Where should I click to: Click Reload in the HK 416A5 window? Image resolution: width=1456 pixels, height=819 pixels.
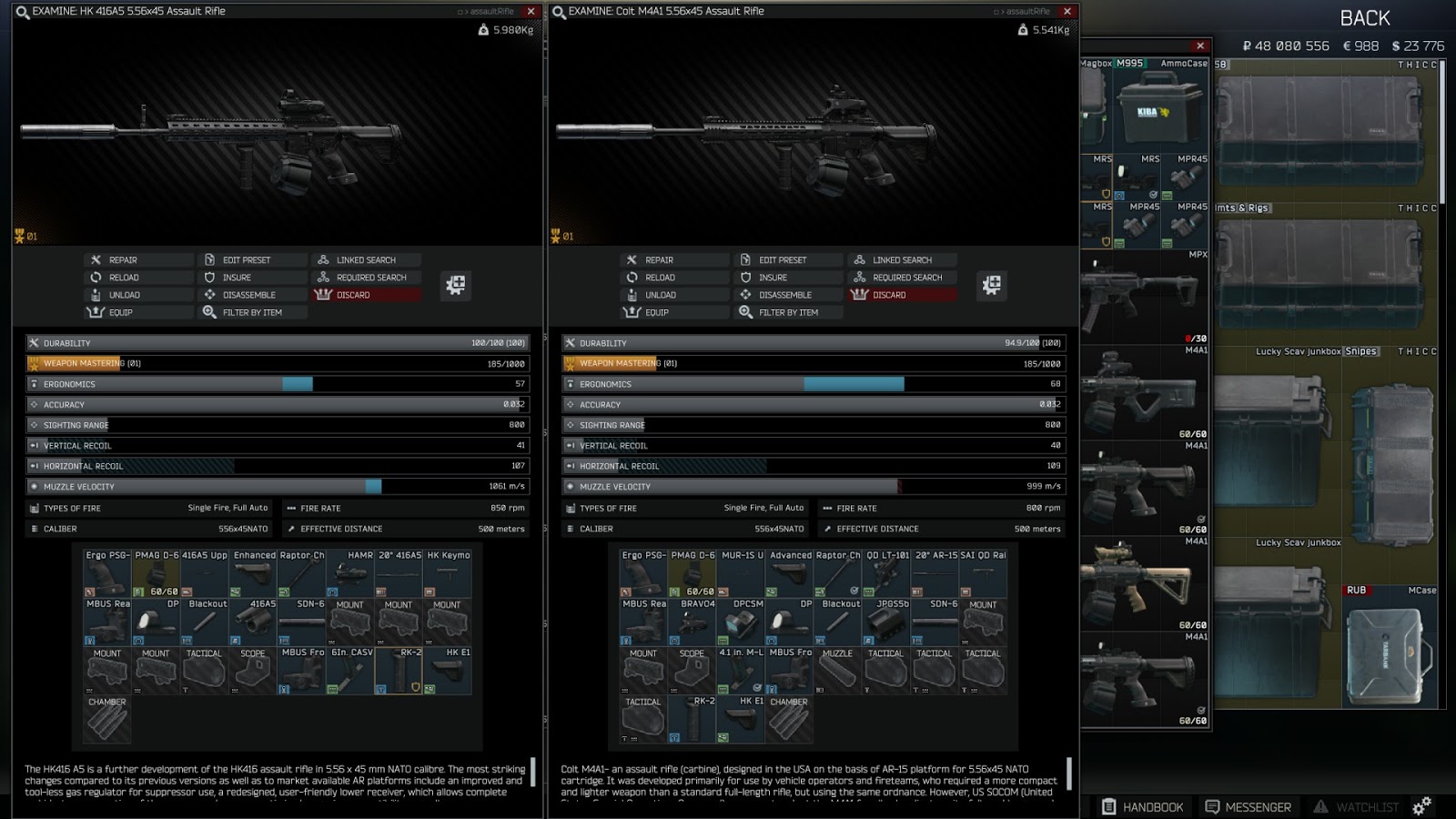click(x=138, y=278)
